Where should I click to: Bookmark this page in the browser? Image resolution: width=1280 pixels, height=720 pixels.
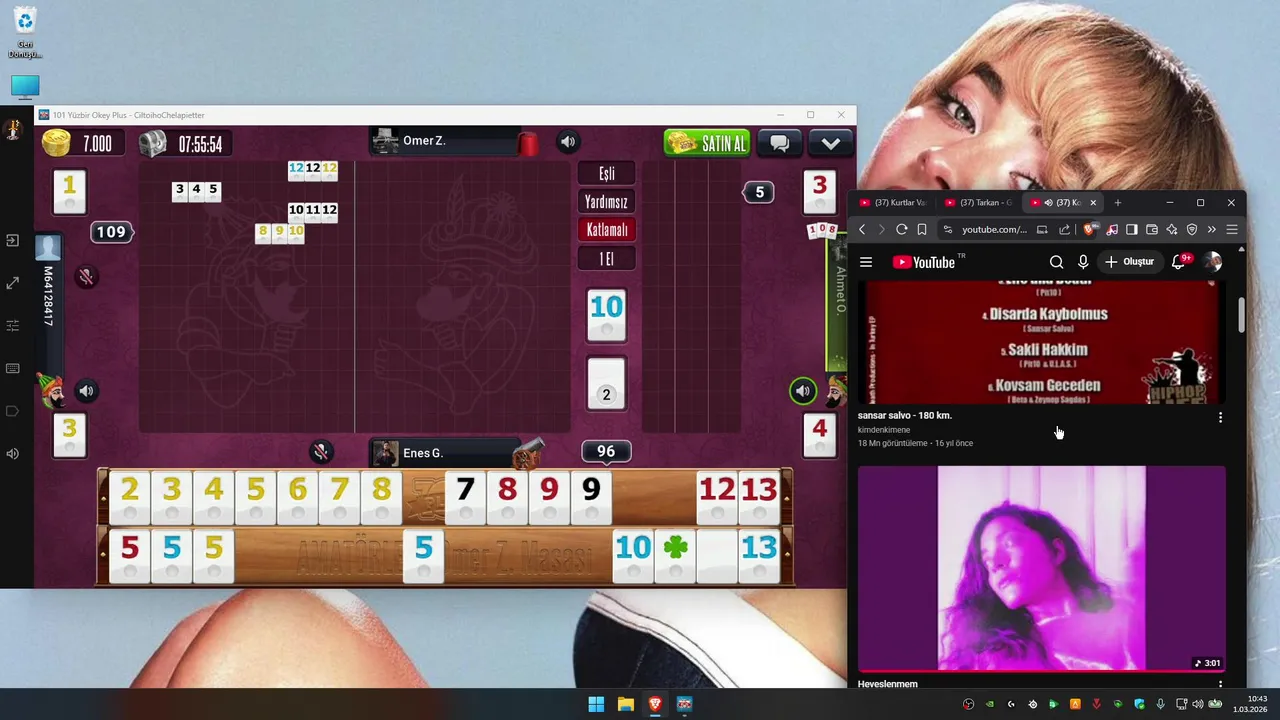click(x=922, y=230)
